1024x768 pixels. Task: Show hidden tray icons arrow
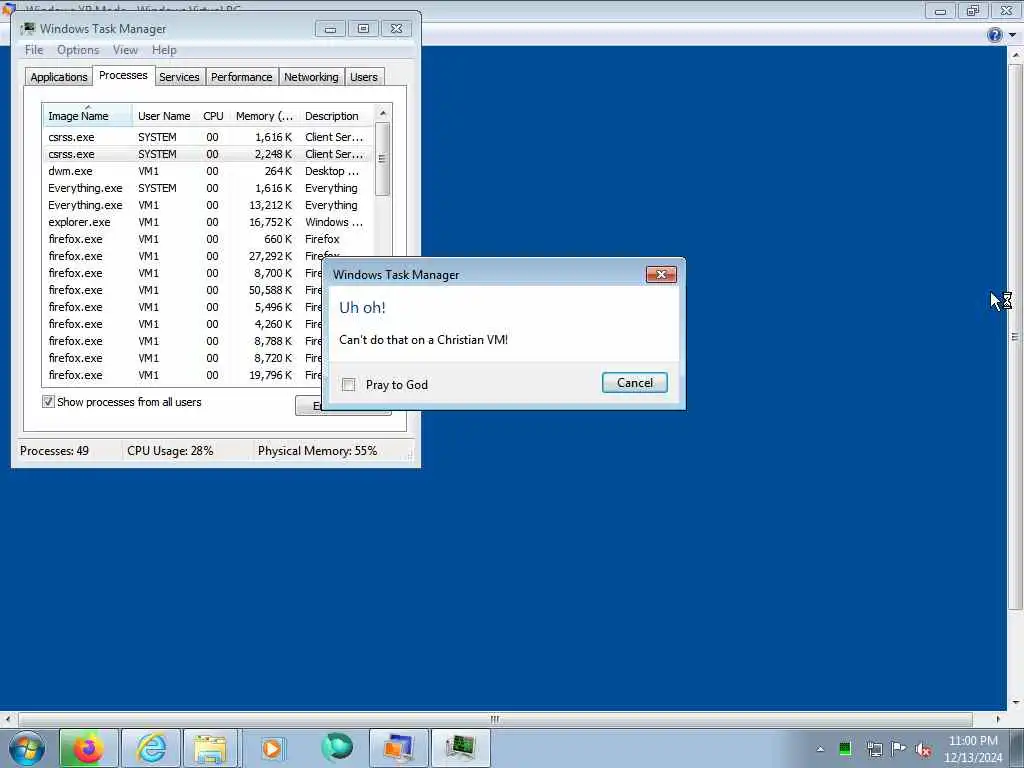coord(820,749)
